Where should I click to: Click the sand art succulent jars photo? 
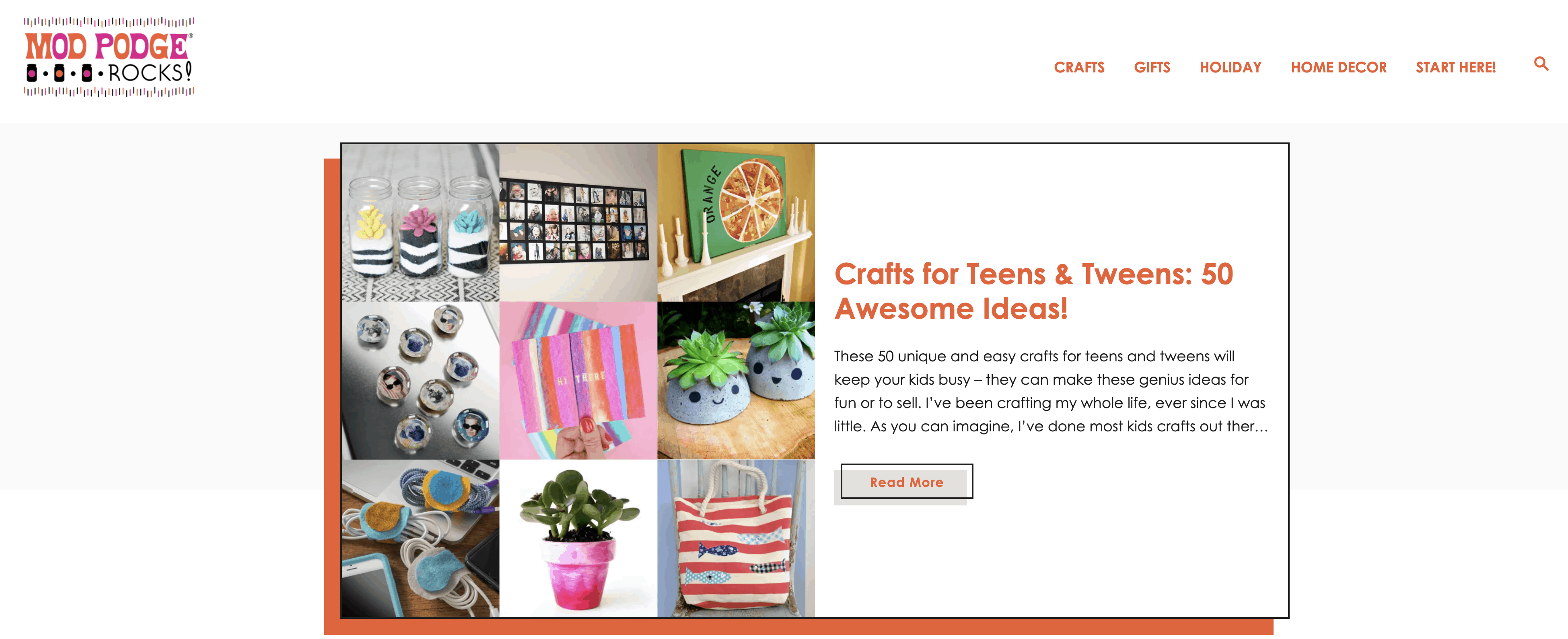coord(421,223)
